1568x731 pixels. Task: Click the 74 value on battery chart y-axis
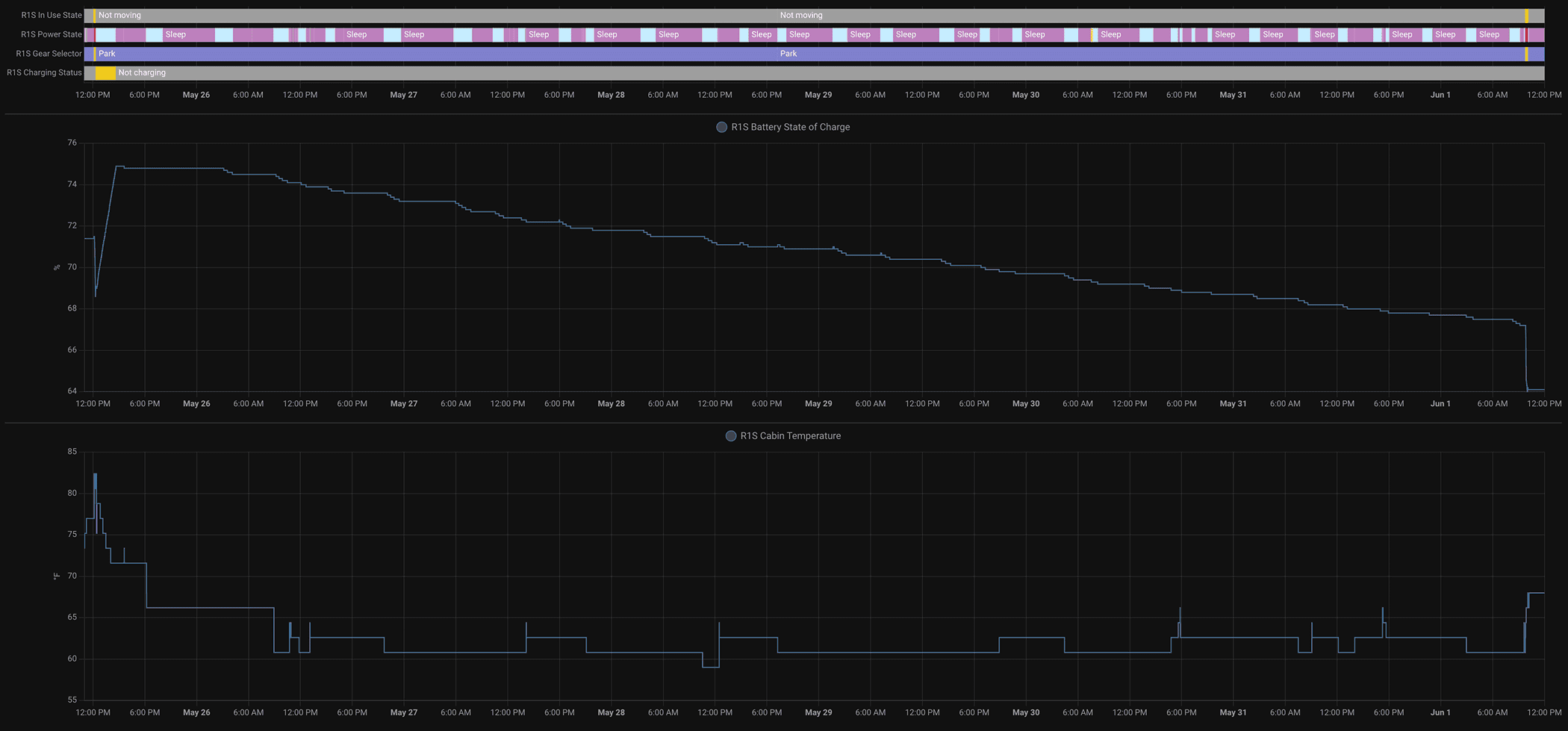72,184
